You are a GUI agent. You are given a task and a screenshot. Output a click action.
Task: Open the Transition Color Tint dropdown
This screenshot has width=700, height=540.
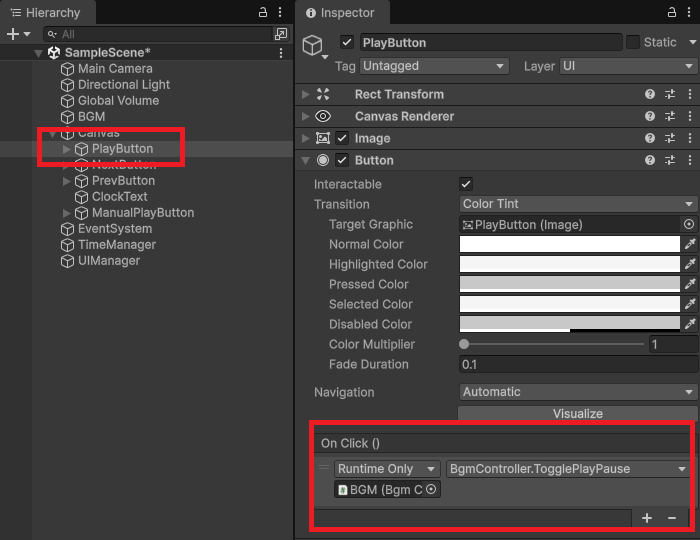(x=578, y=204)
